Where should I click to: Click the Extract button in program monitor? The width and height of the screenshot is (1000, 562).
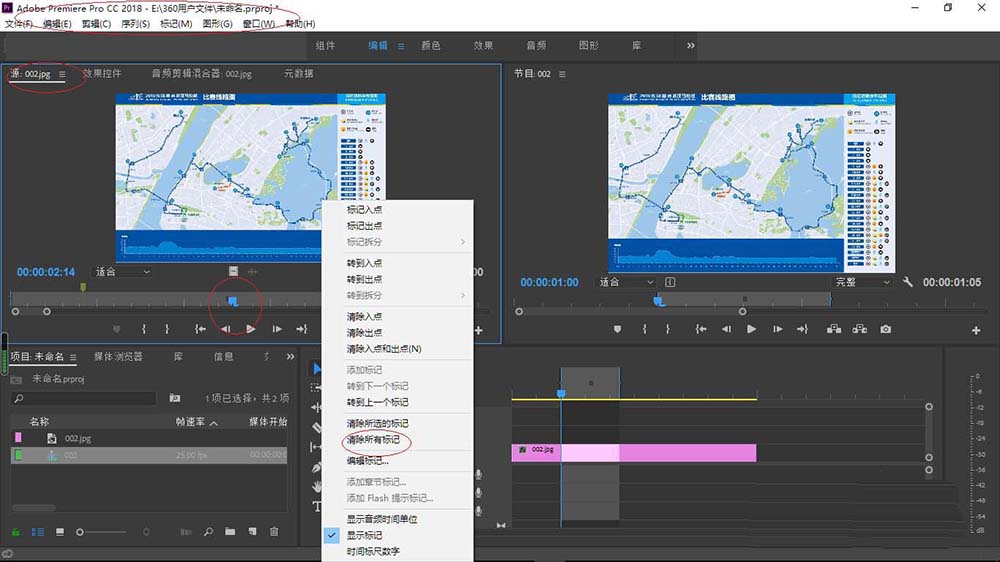coord(859,329)
